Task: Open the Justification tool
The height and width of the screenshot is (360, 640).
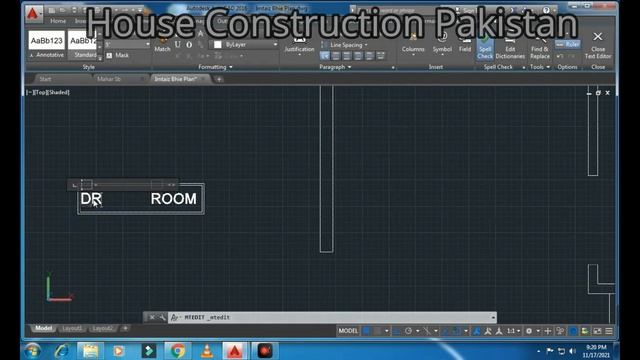Action: click(299, 45)
